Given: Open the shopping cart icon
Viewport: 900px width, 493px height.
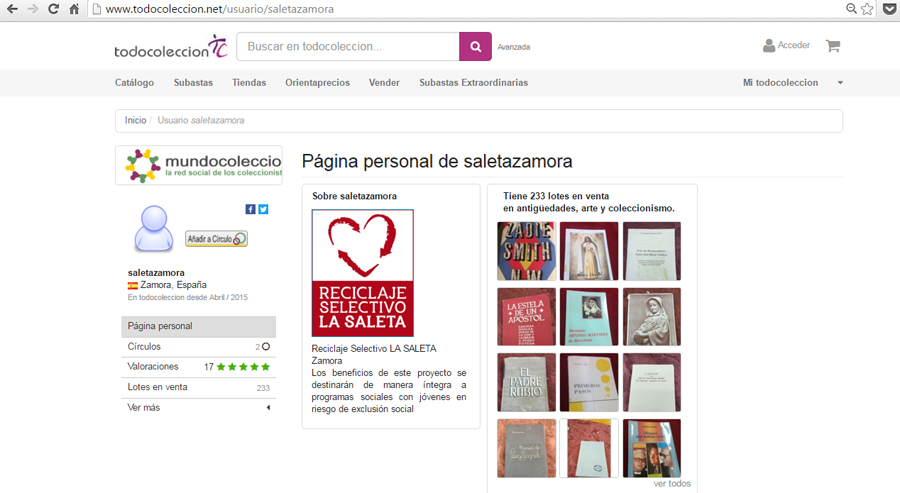Looking at the screenshot, I should pos(833,46).
